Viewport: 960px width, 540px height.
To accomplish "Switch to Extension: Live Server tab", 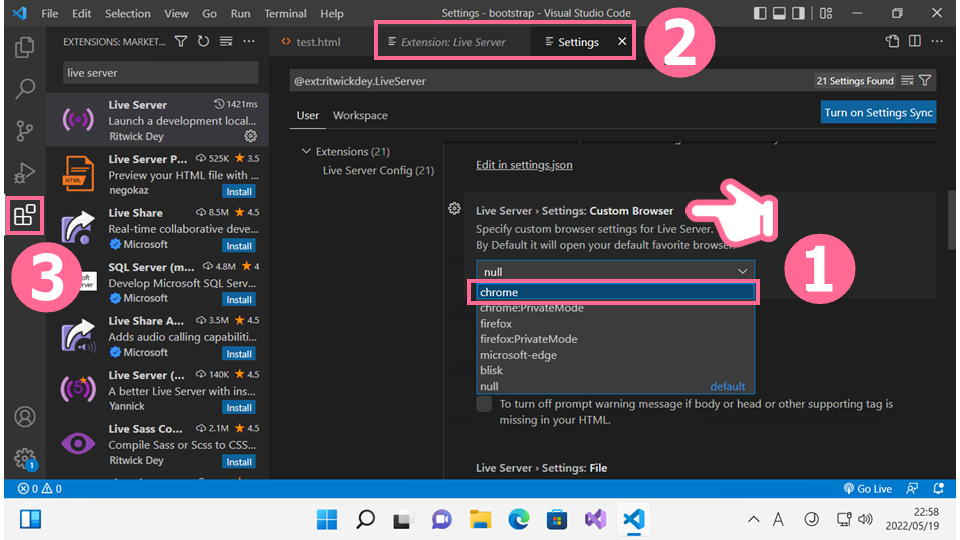I will (452, 42).
